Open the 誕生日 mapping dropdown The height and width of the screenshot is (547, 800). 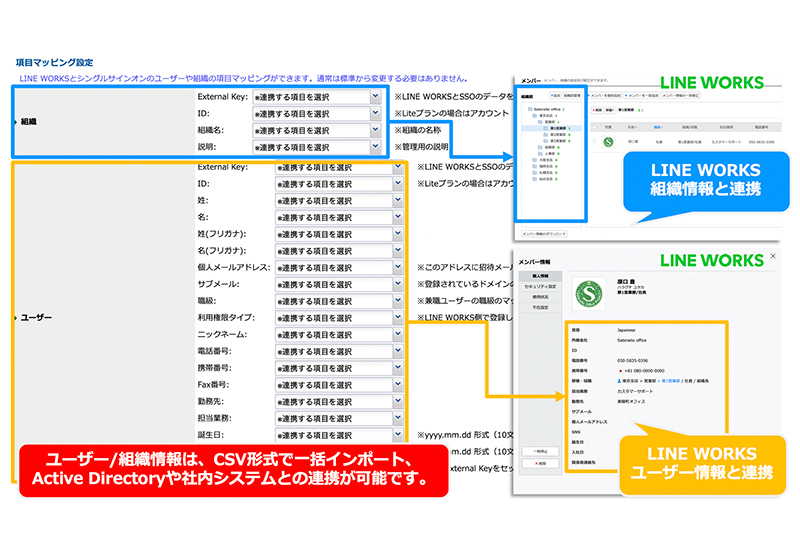(x=339, y=436)
